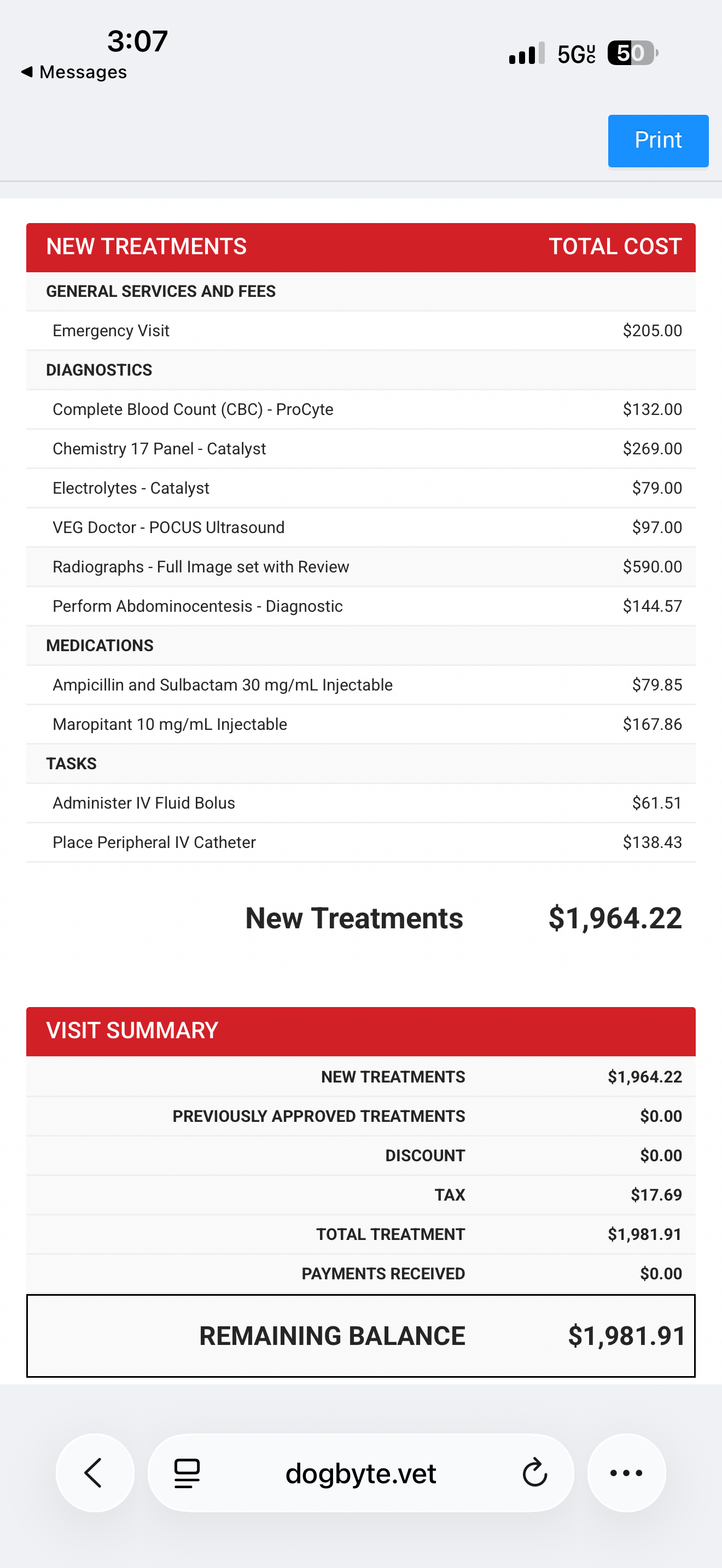The height and width of the screenshot is (1568, 722).
Task: Tap the back arrow to Messages
Action: tap(27, 72)
